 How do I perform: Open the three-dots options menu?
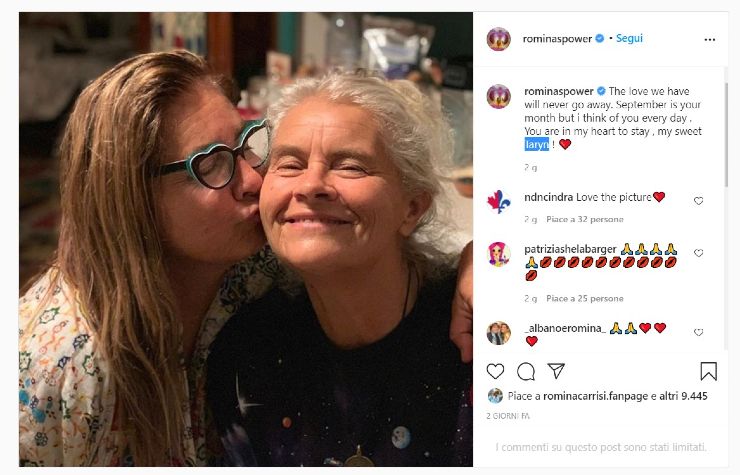[x=709, y=40]
